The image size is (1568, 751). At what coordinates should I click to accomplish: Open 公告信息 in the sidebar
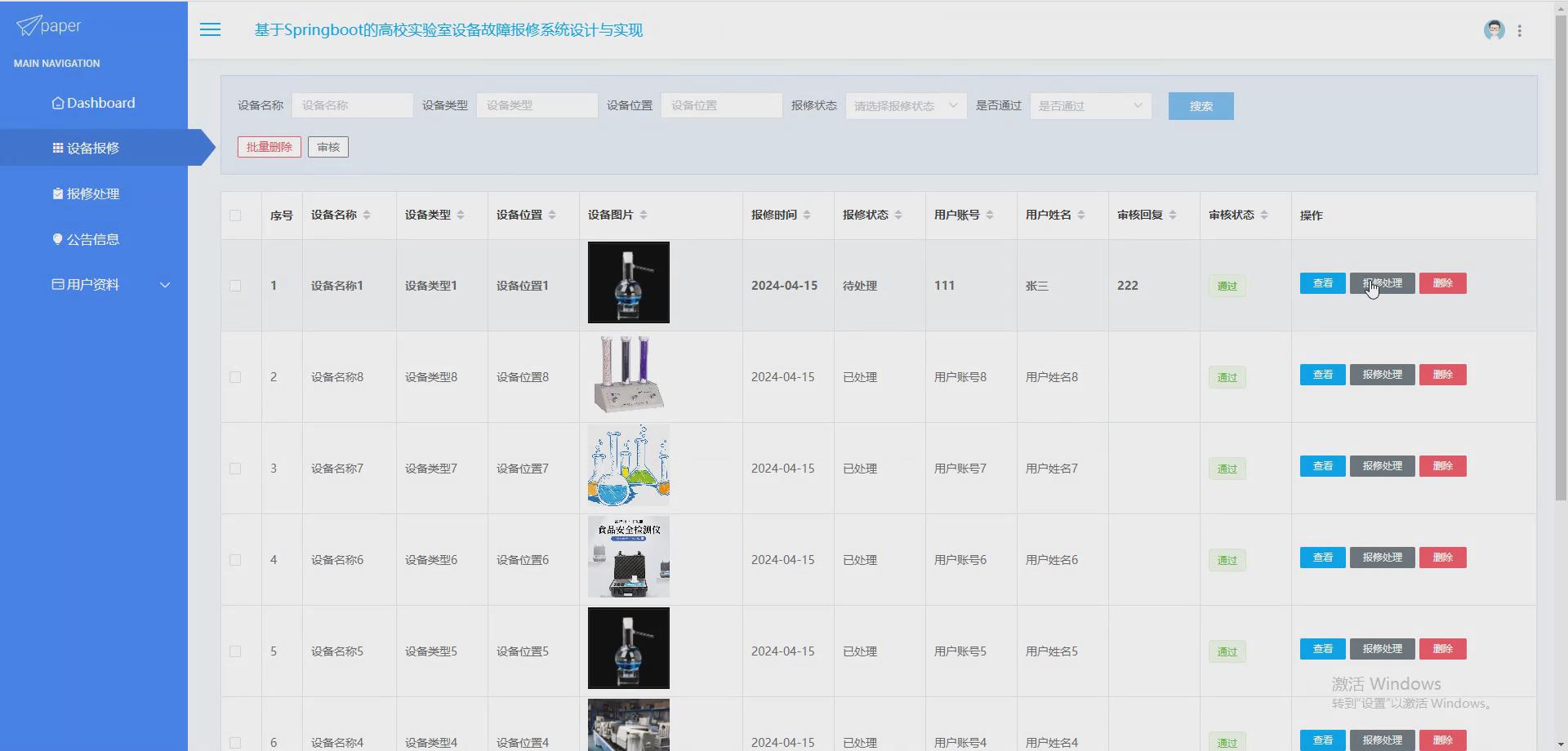(94, 239)
